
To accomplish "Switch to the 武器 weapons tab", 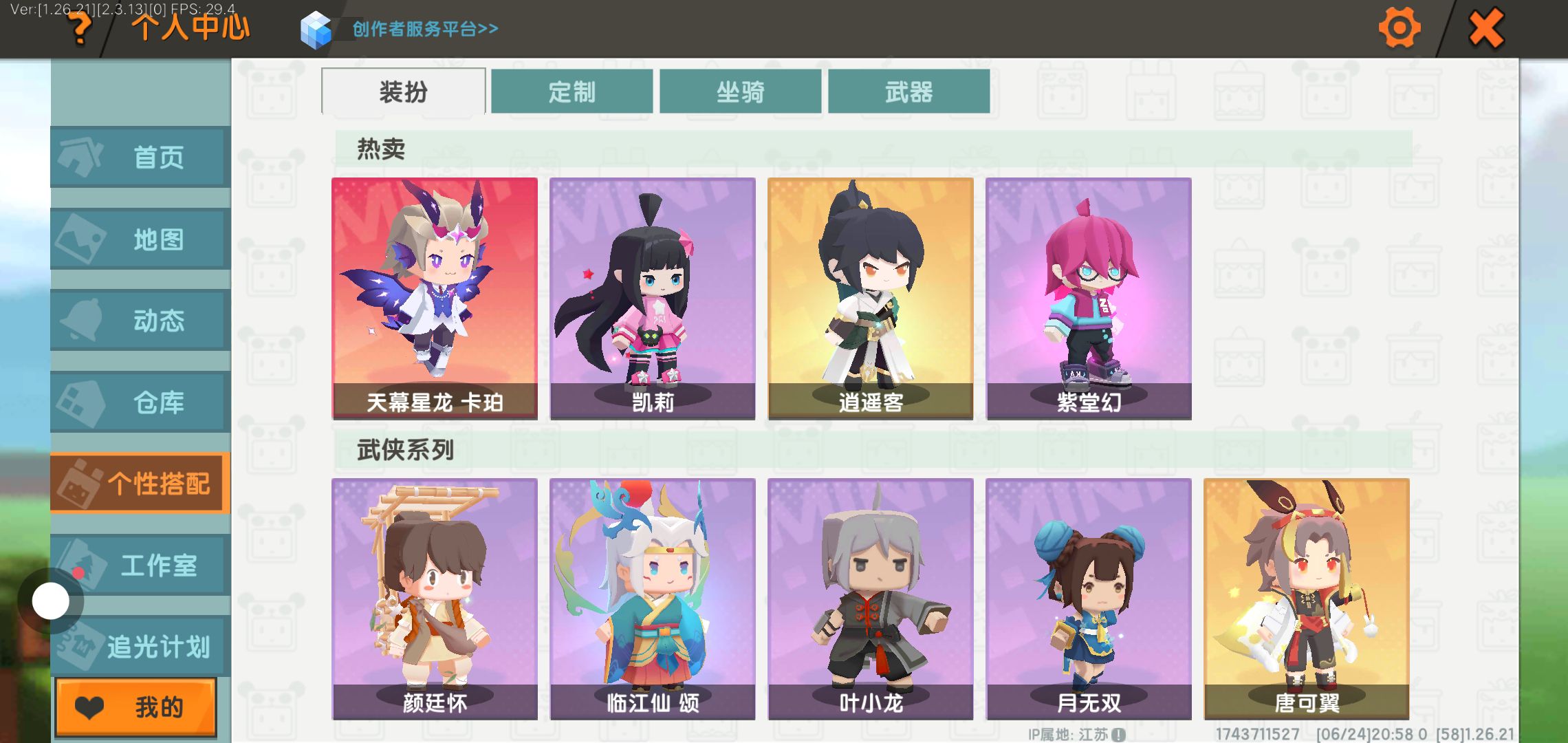I will click(908, 91).
